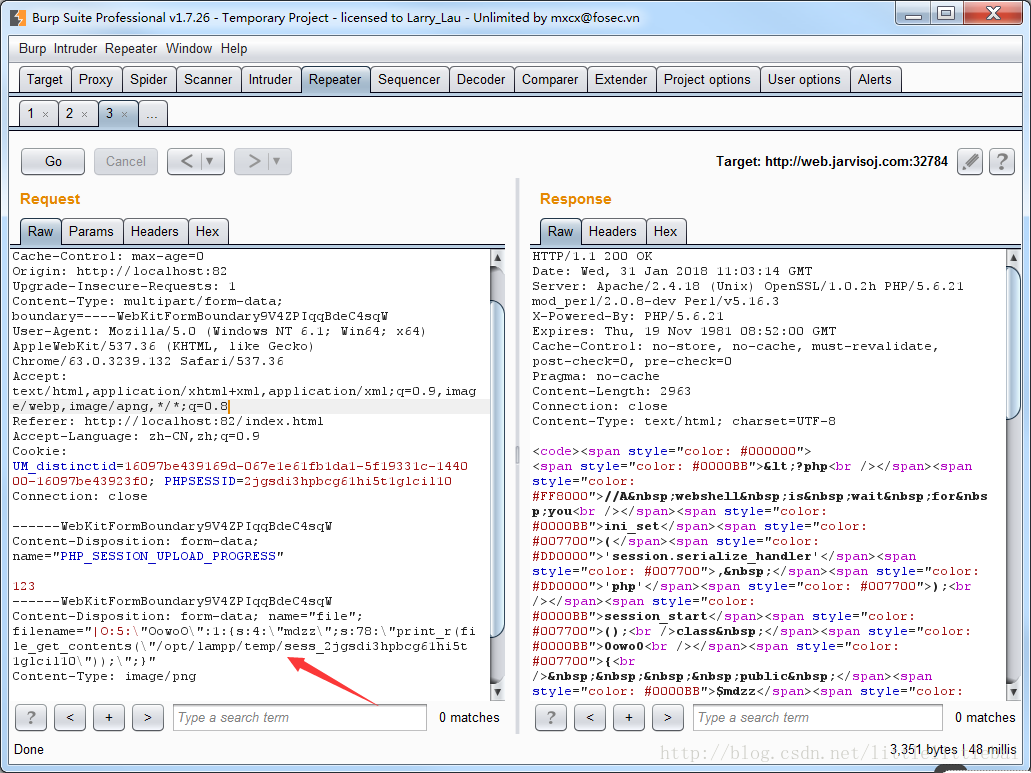The height and width of the screenshot is (773, 1031).
Task: Close Repeater tab 3 with its x
Action: [124, 114]
